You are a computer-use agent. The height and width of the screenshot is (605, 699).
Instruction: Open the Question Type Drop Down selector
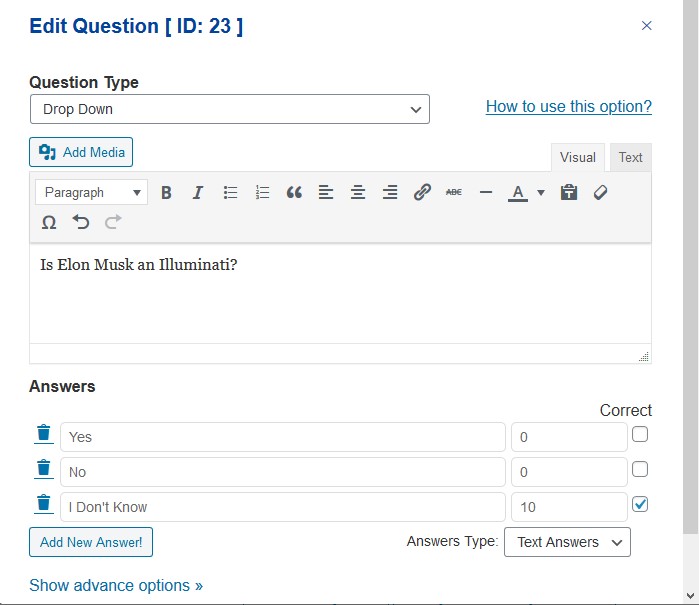point(230,109)
